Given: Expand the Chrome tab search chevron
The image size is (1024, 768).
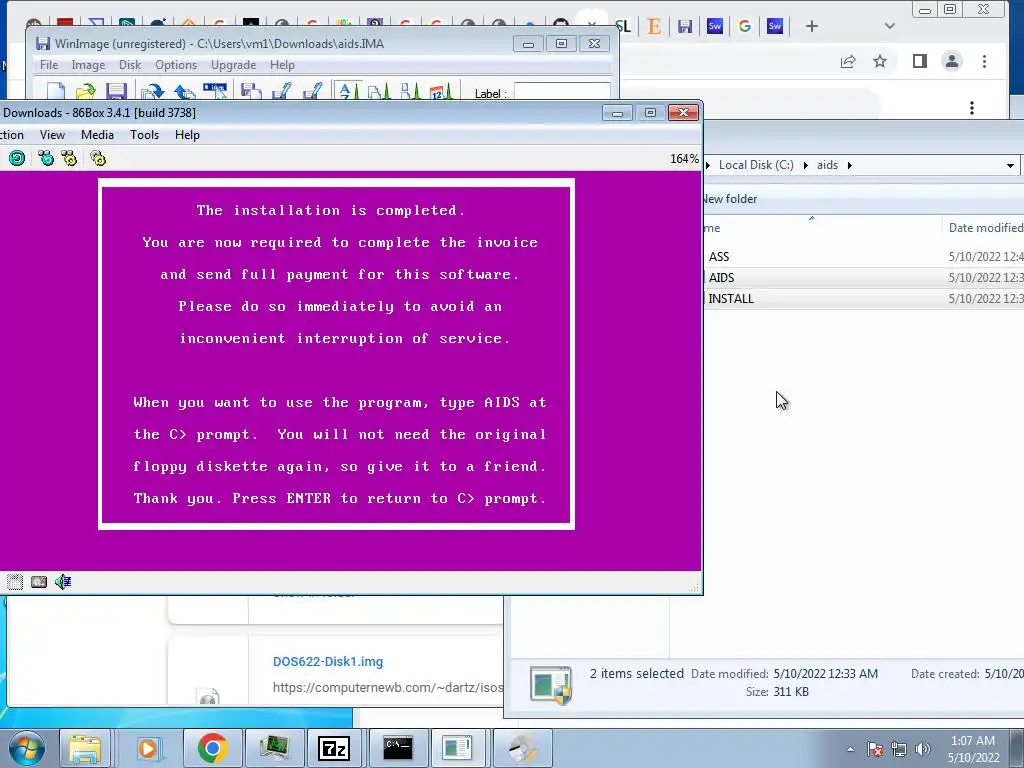Looking at the screenshot, I should [x=889, y=26].
